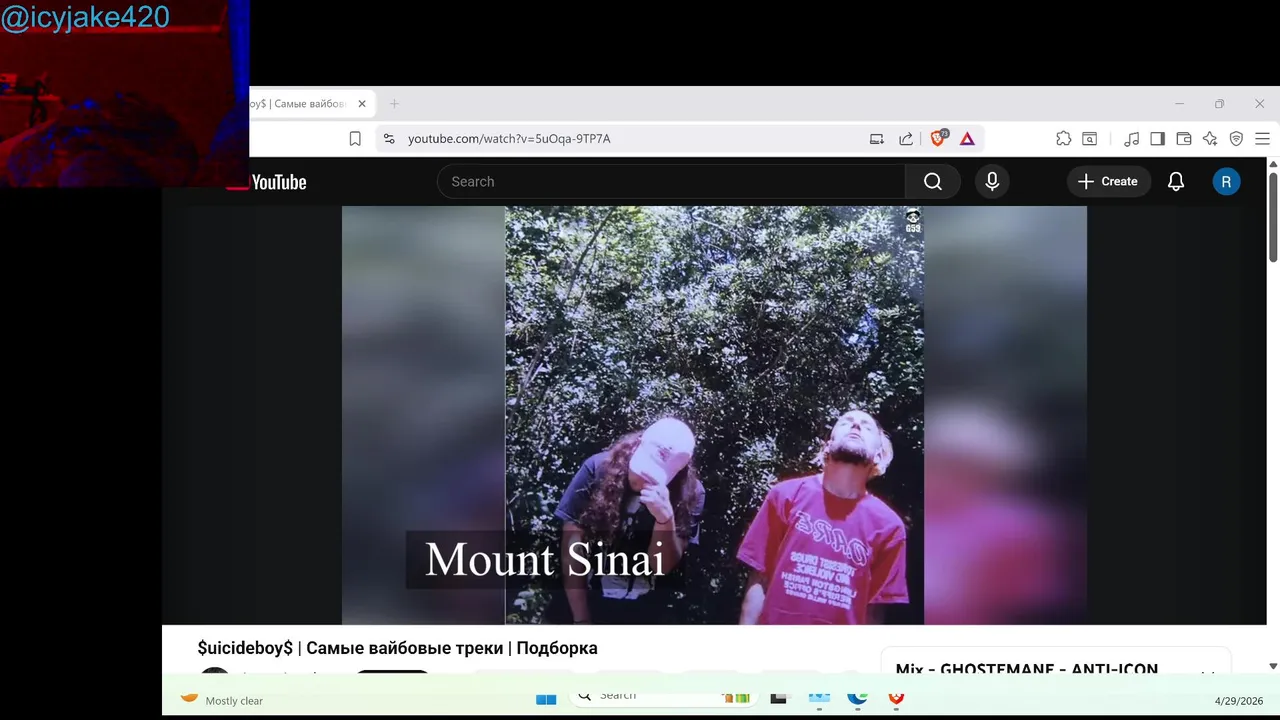Open Brave VPN shield icon

pos(1236,139)
